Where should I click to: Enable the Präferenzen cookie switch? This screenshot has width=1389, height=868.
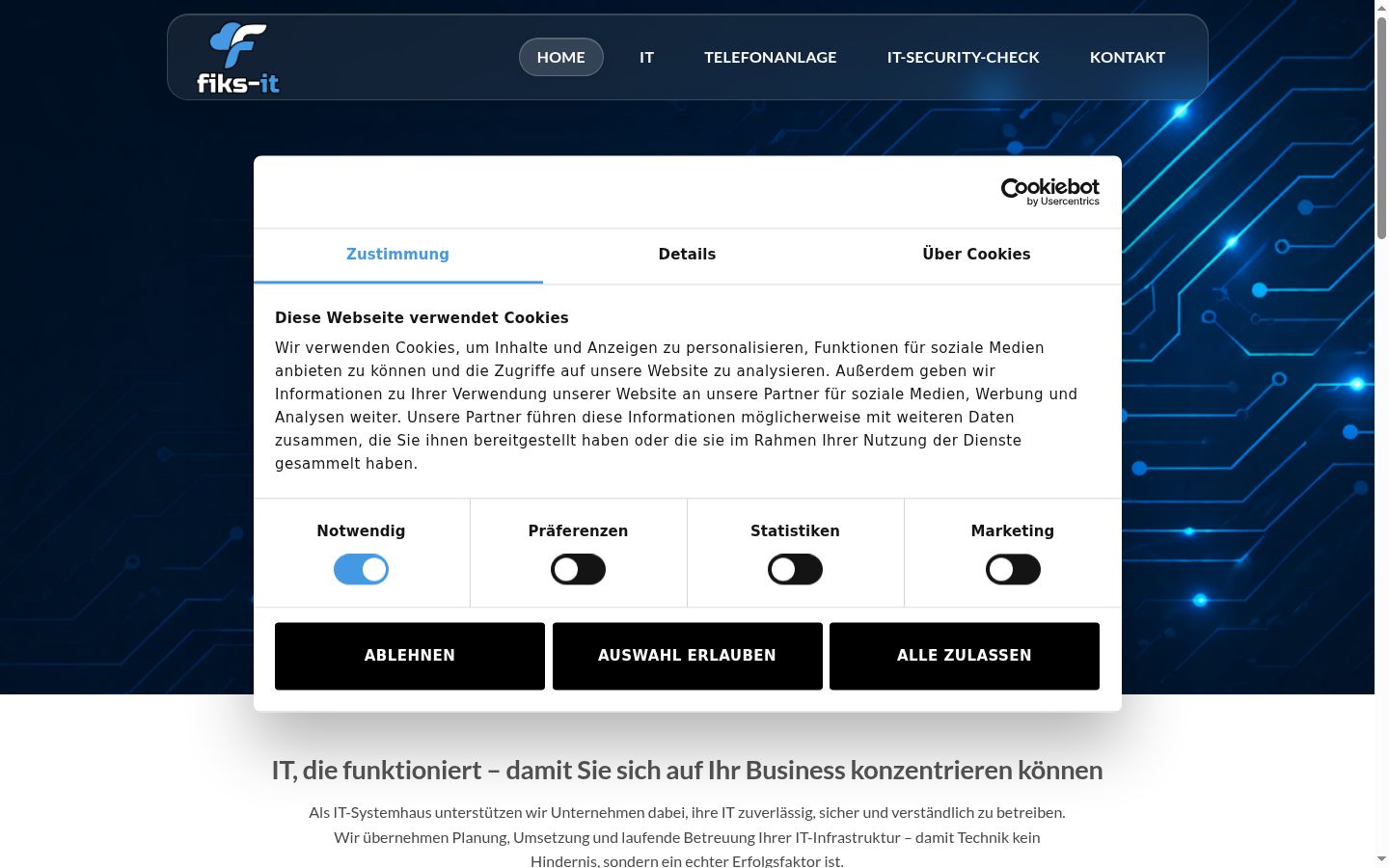click(578, 569)
